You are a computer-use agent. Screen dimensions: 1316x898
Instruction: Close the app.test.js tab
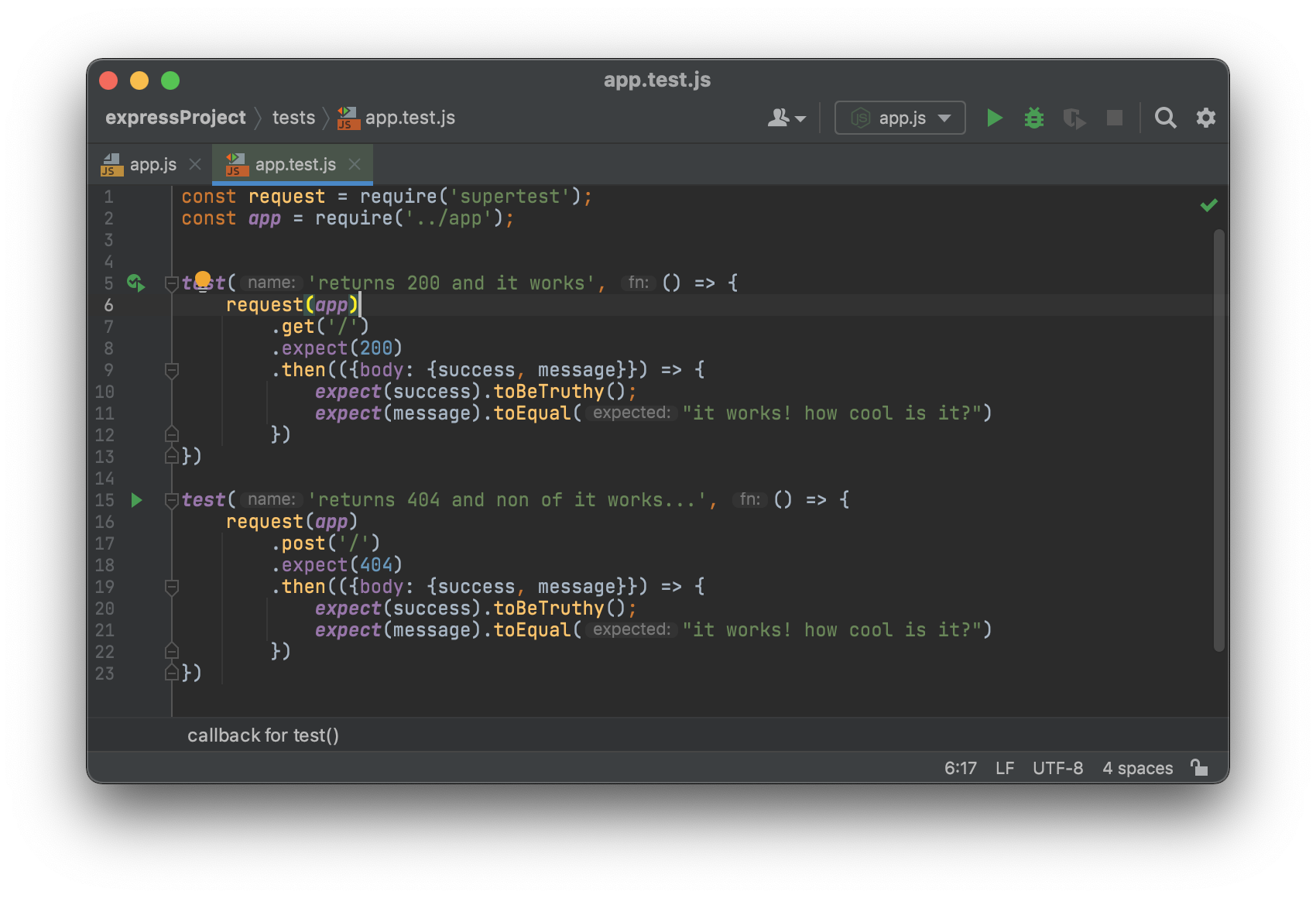click(355, 164)
